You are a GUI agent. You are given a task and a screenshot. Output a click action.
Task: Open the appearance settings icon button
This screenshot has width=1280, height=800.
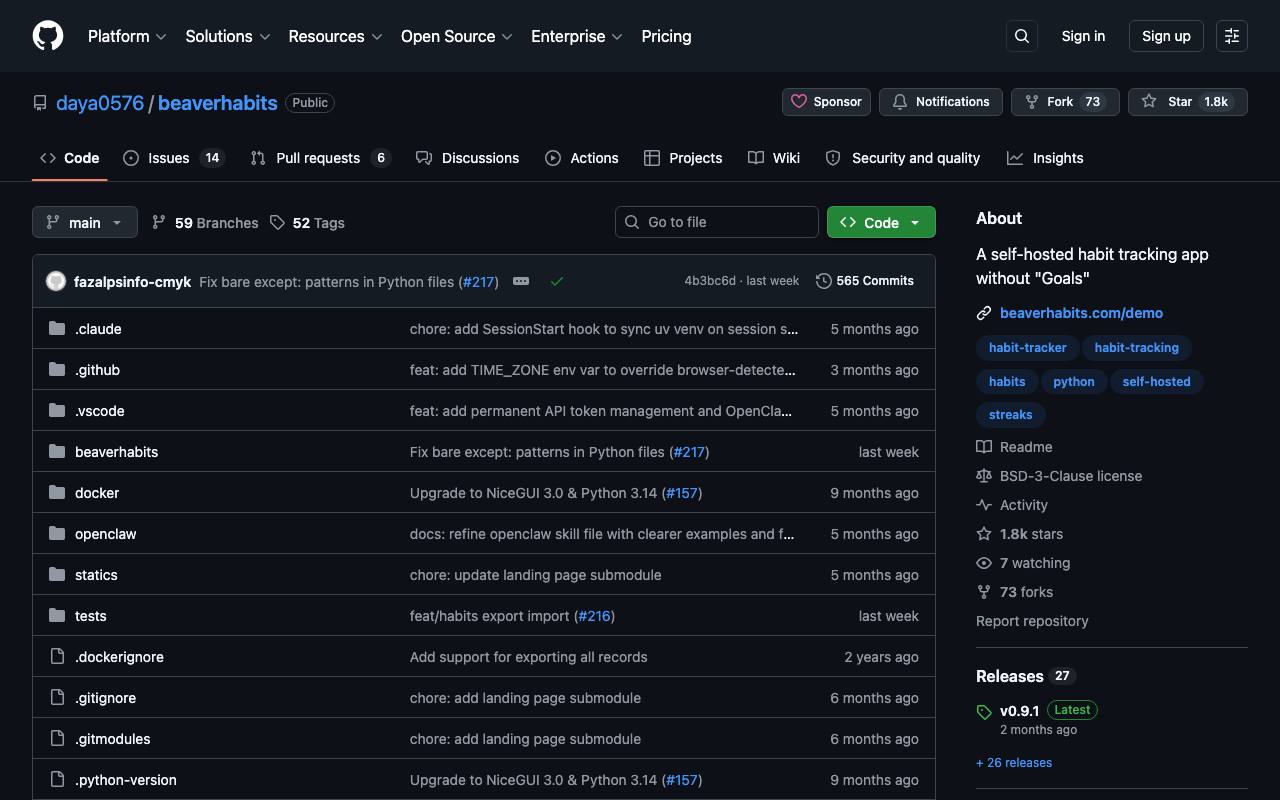tap(1232, 36)
